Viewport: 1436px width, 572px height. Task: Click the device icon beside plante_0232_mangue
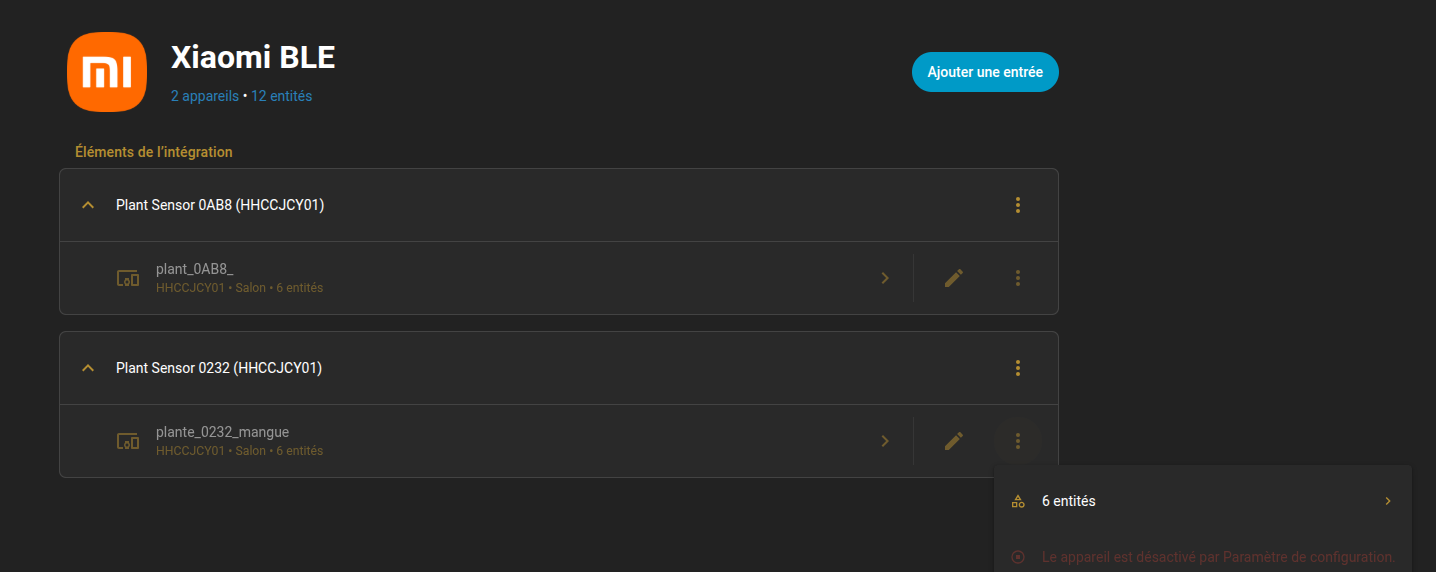[x=128, y=441]
